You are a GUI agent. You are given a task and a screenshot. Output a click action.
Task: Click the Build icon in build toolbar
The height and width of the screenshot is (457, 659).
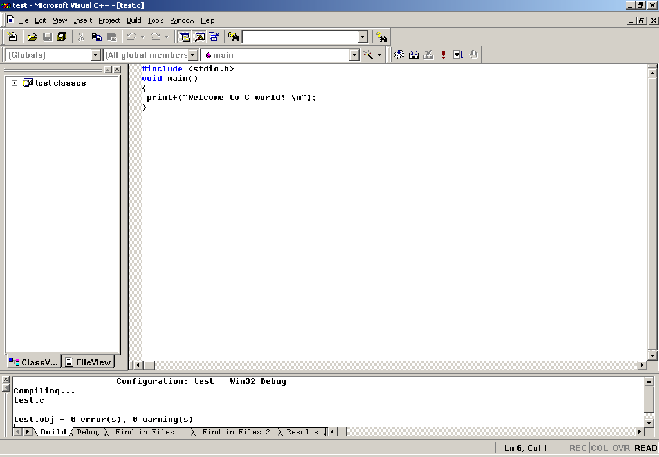[x=414, y=55]
